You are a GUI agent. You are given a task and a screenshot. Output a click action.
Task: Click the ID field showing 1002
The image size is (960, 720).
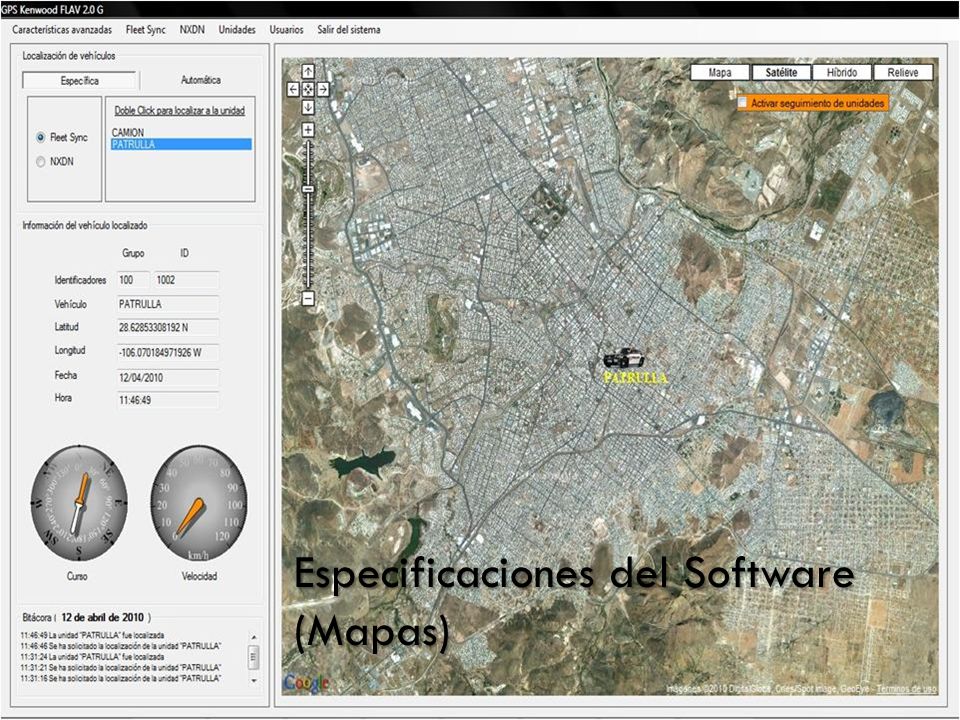[x=186, y=280]
